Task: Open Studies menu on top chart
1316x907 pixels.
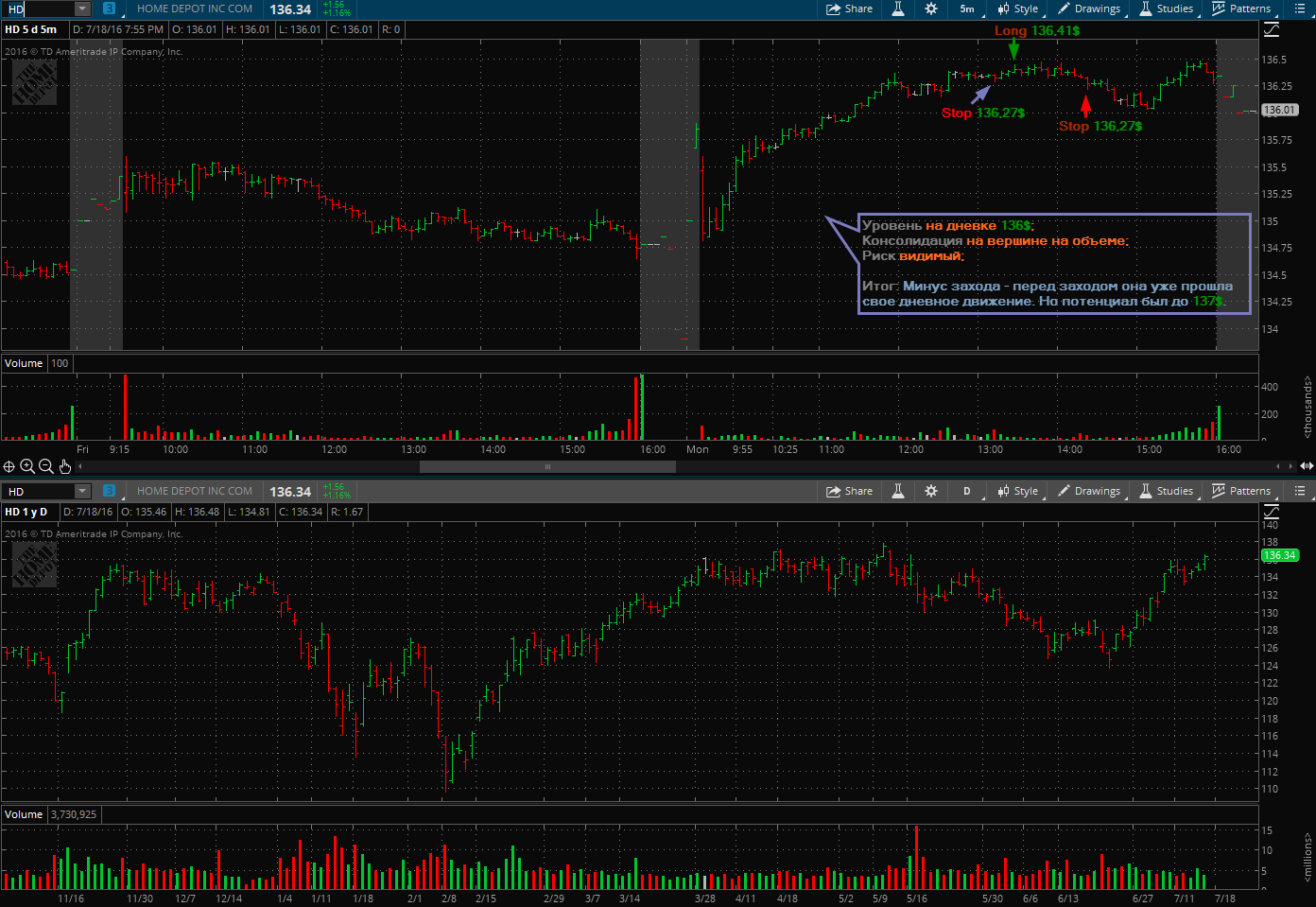Action: click(1167, 9)
